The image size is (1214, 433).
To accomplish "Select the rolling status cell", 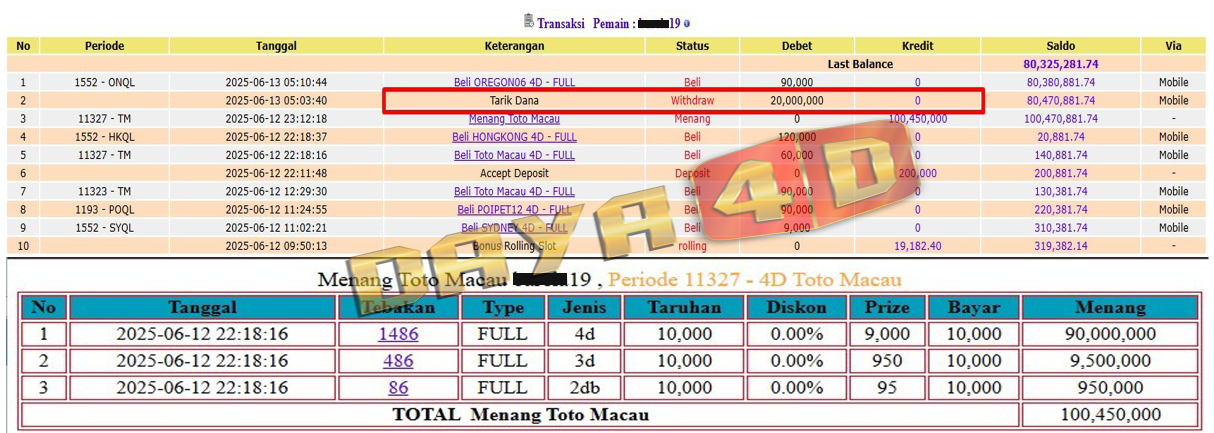I will pyautogui.click(x=692, y=245).
